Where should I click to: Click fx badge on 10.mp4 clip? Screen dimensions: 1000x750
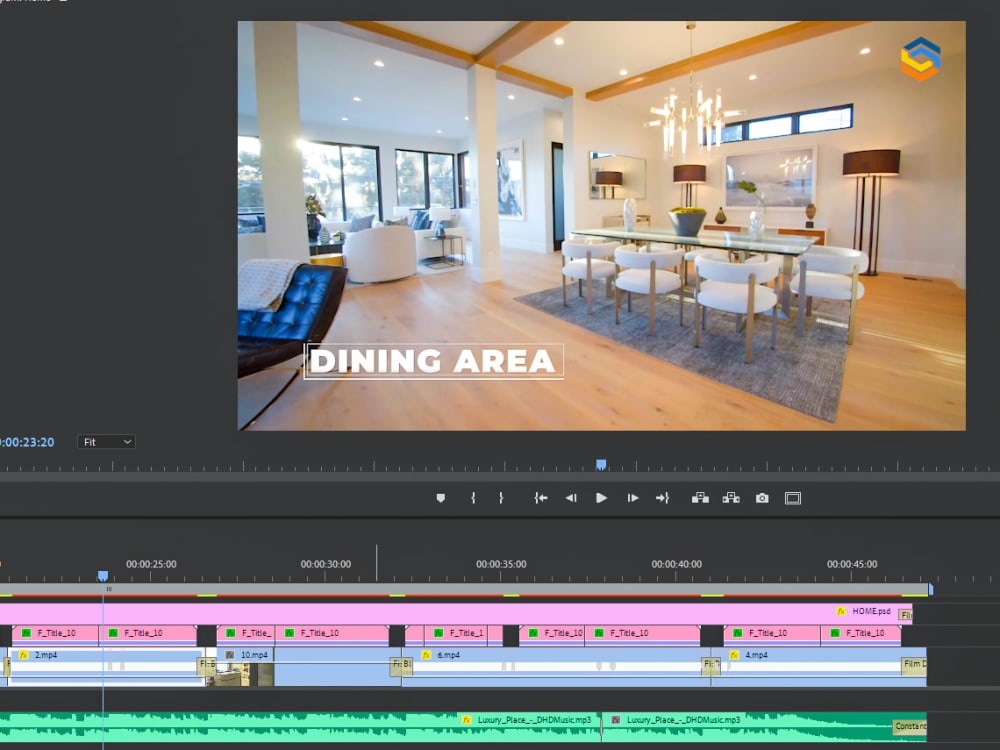pos(230,655)
